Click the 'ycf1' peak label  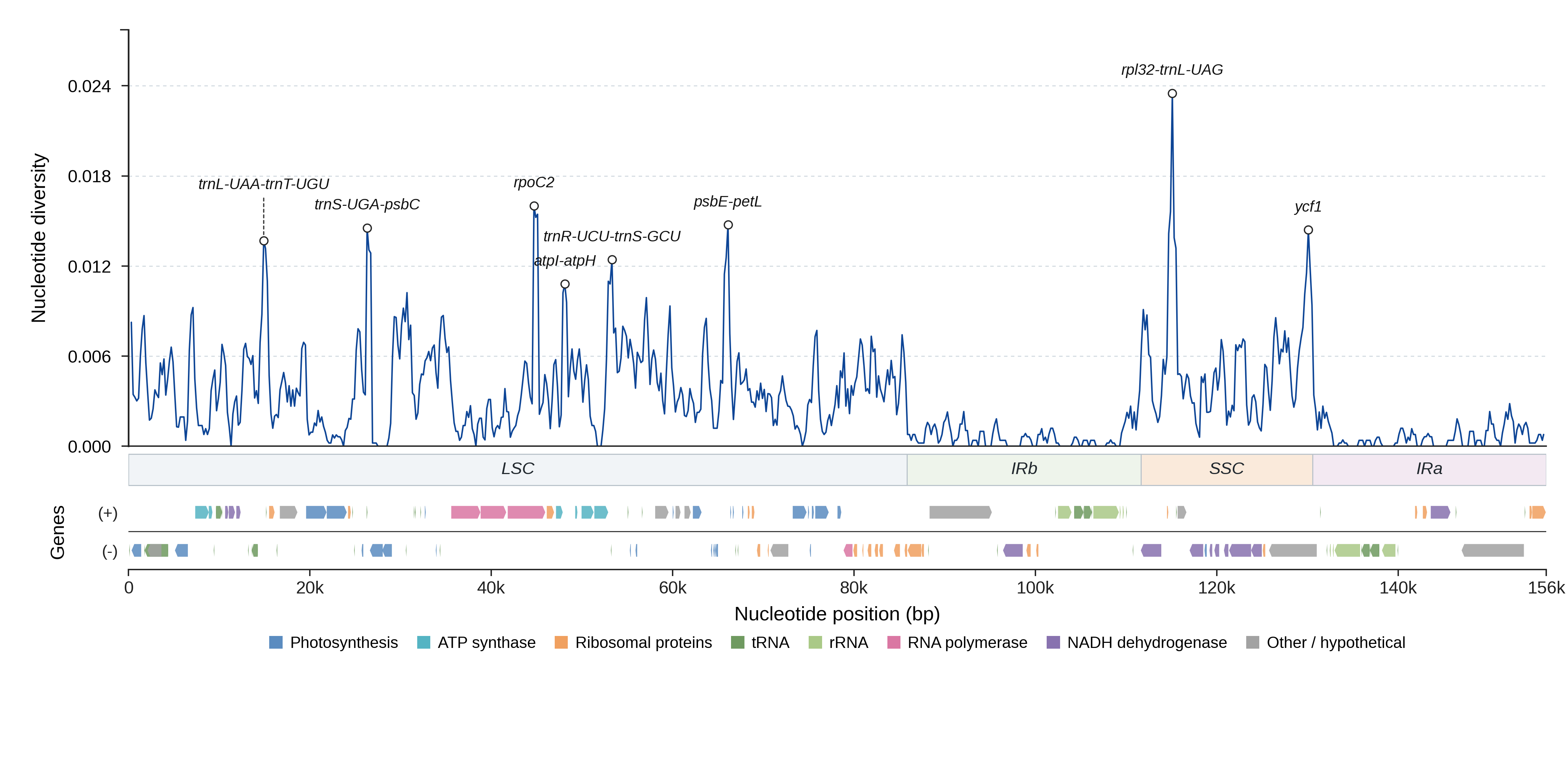pyautogui.click(x=1308, y=207)
